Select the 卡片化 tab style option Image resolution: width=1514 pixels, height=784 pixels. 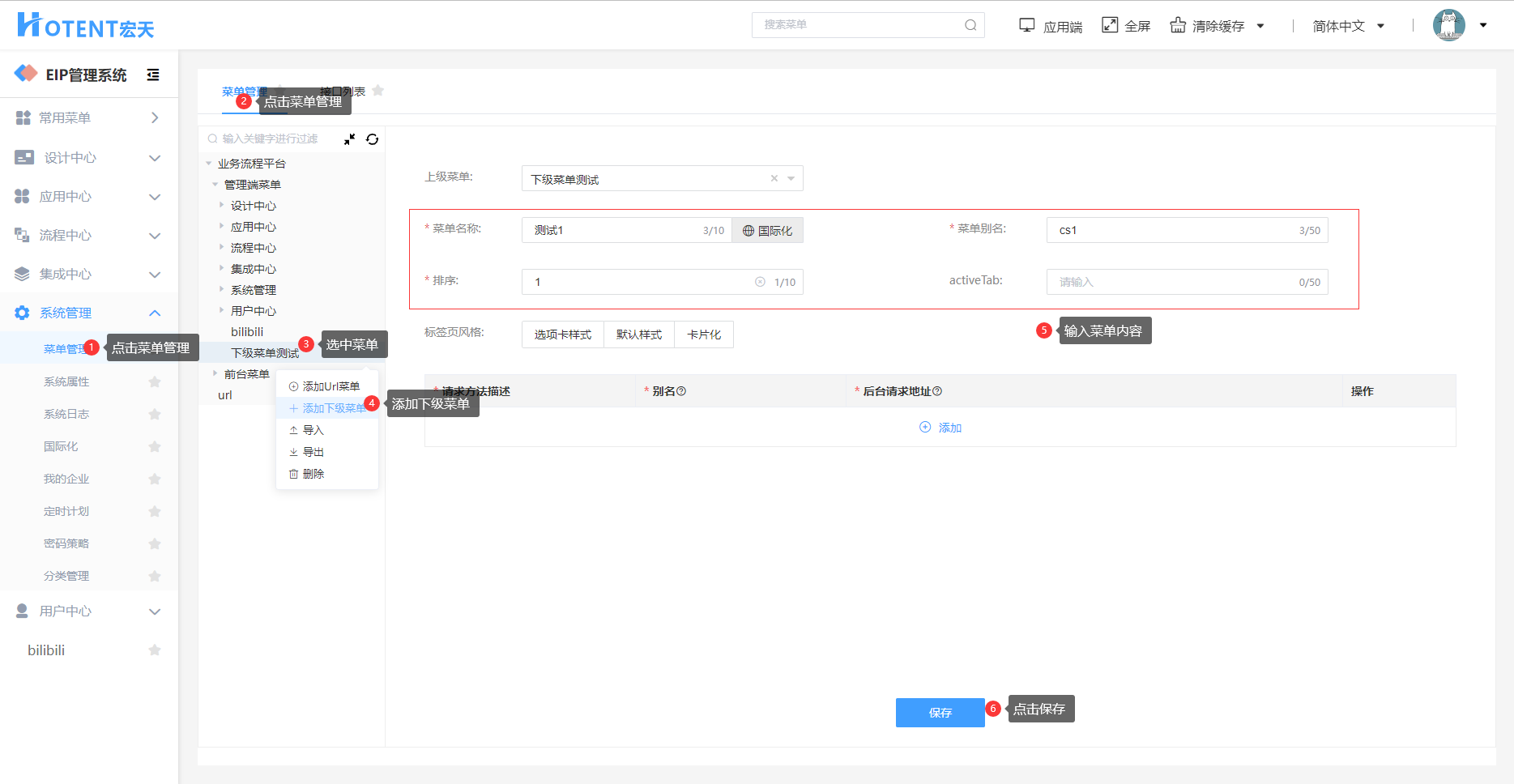click(703, 334)
